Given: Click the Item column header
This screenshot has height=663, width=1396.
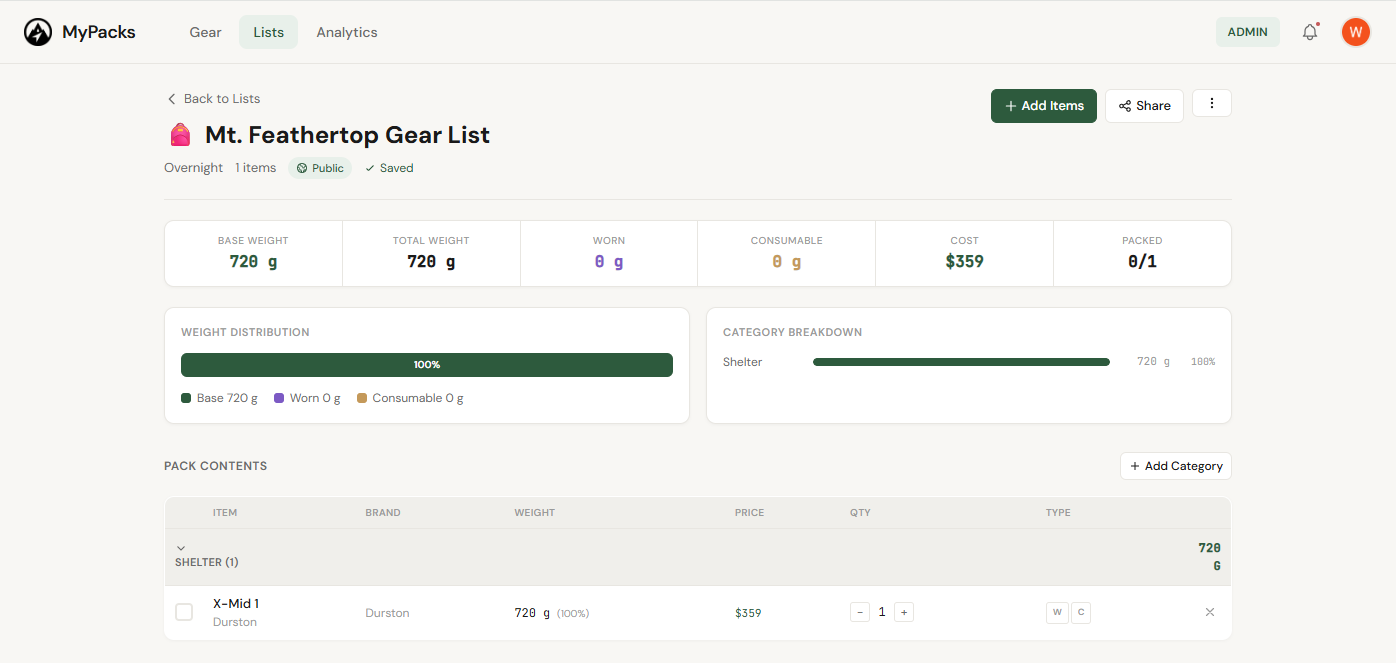Looking at the screenshot, I should coord(225,513).
